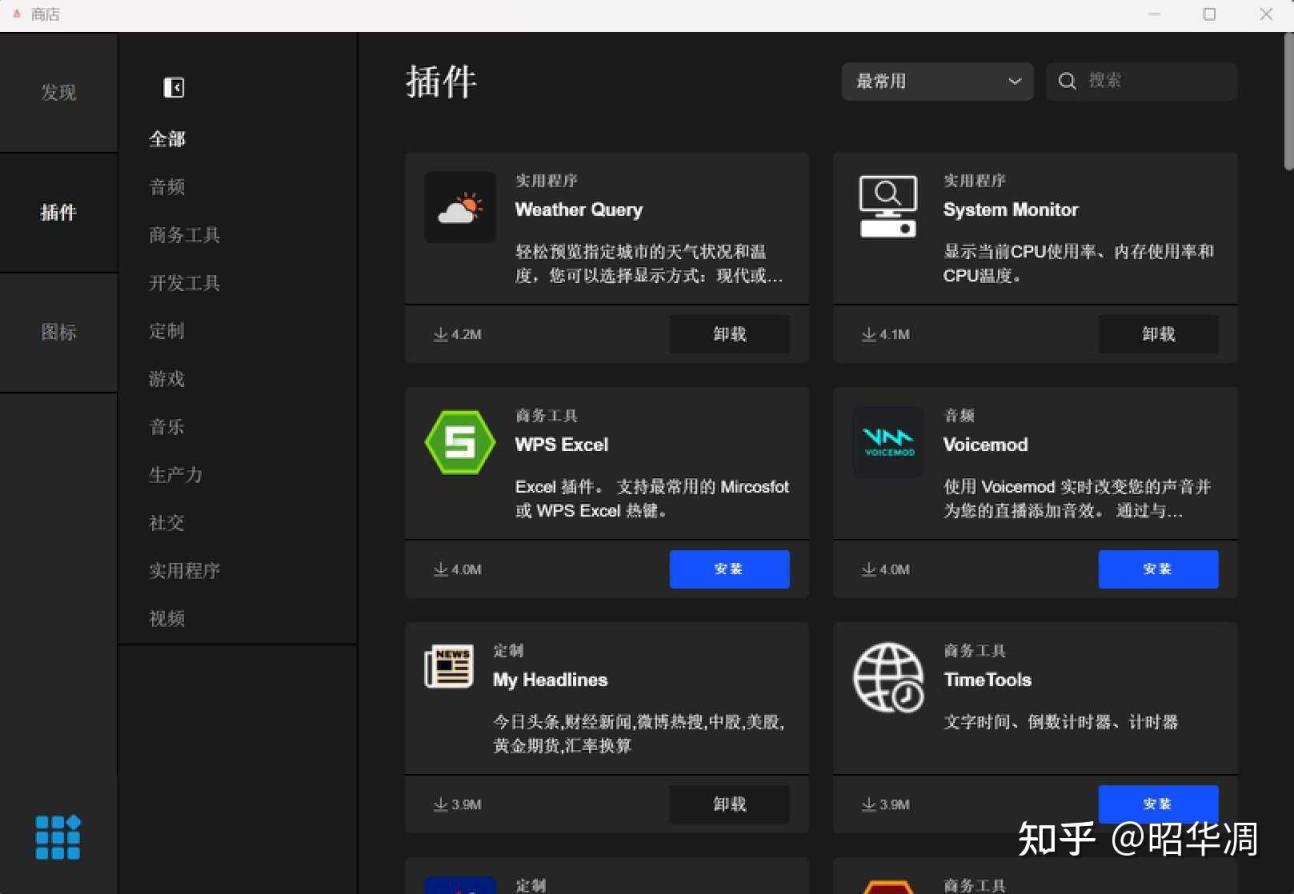
Task: Select the 生产力 category
Action: [x=176, y=475]
